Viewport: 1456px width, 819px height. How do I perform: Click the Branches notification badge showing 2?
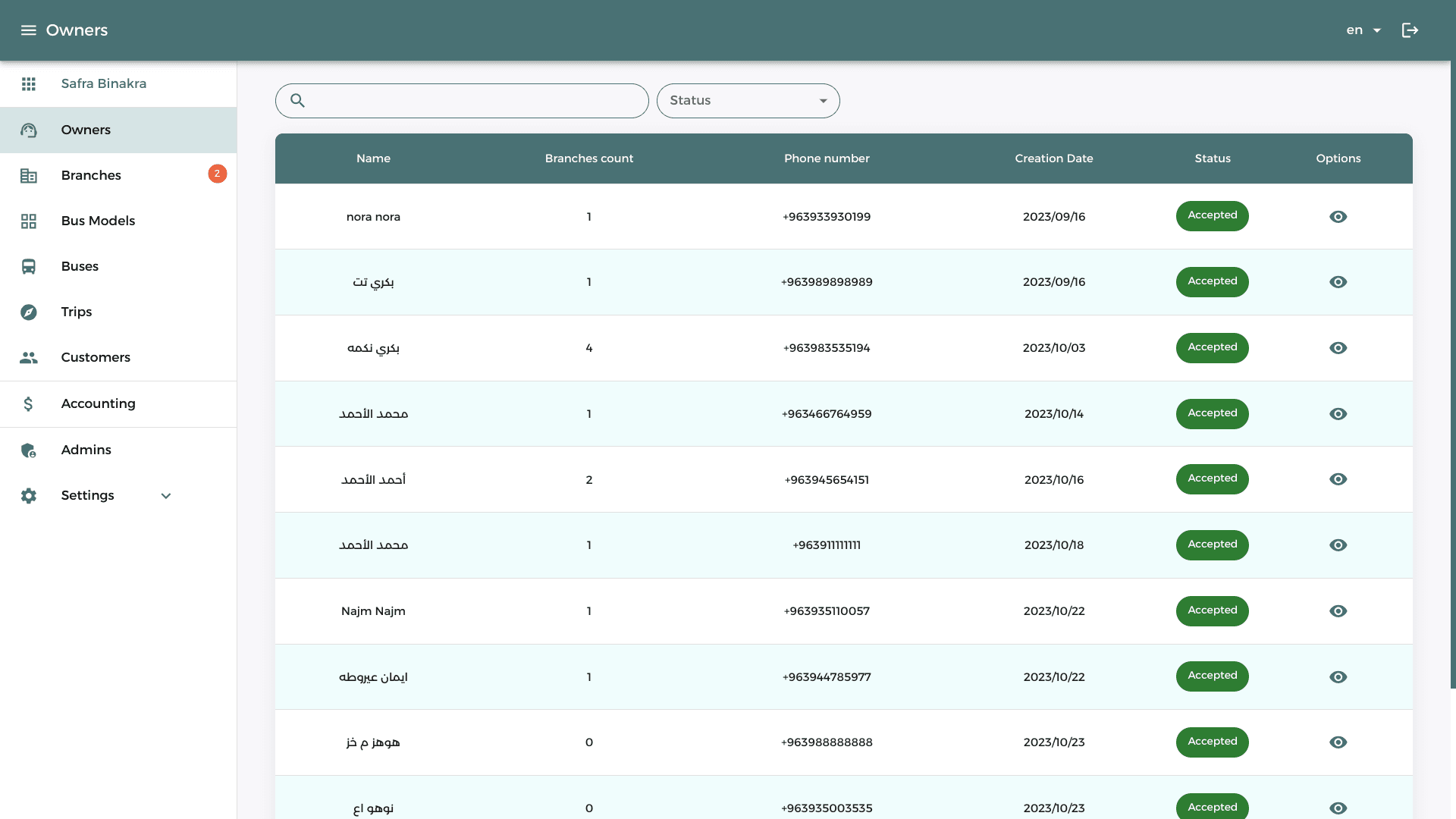217,174
